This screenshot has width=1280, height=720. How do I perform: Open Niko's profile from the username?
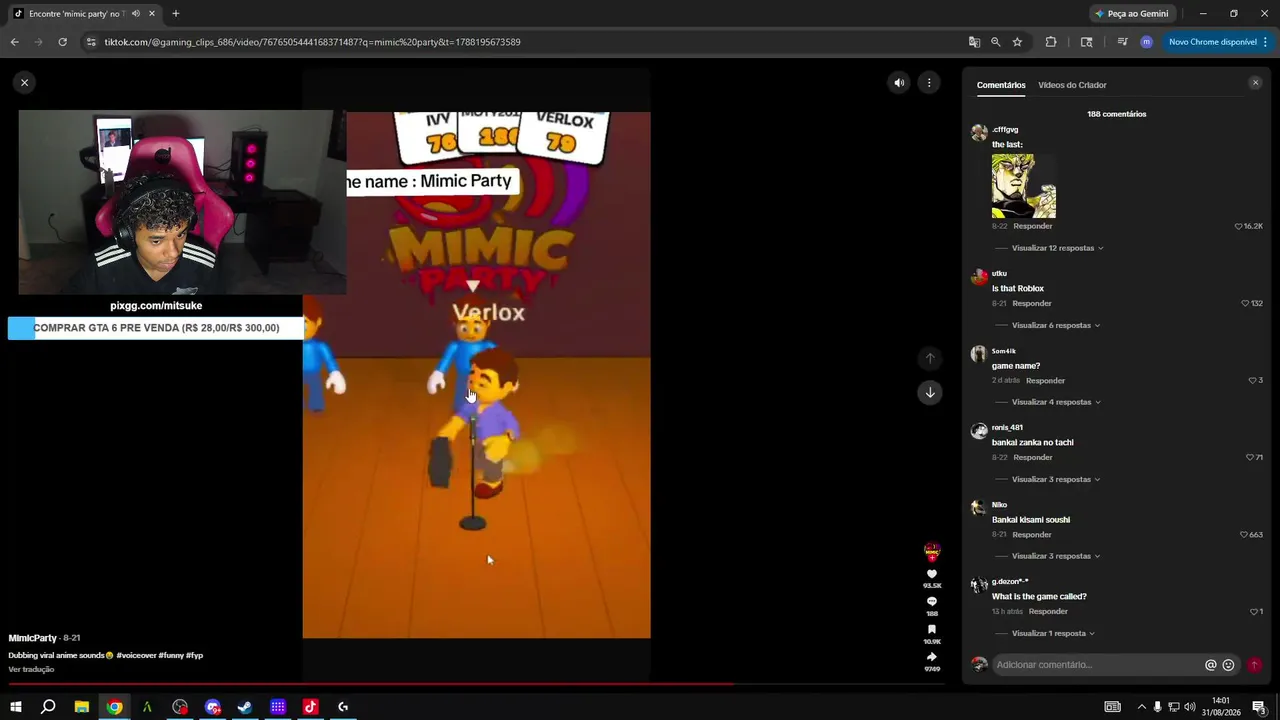[999, 505]
